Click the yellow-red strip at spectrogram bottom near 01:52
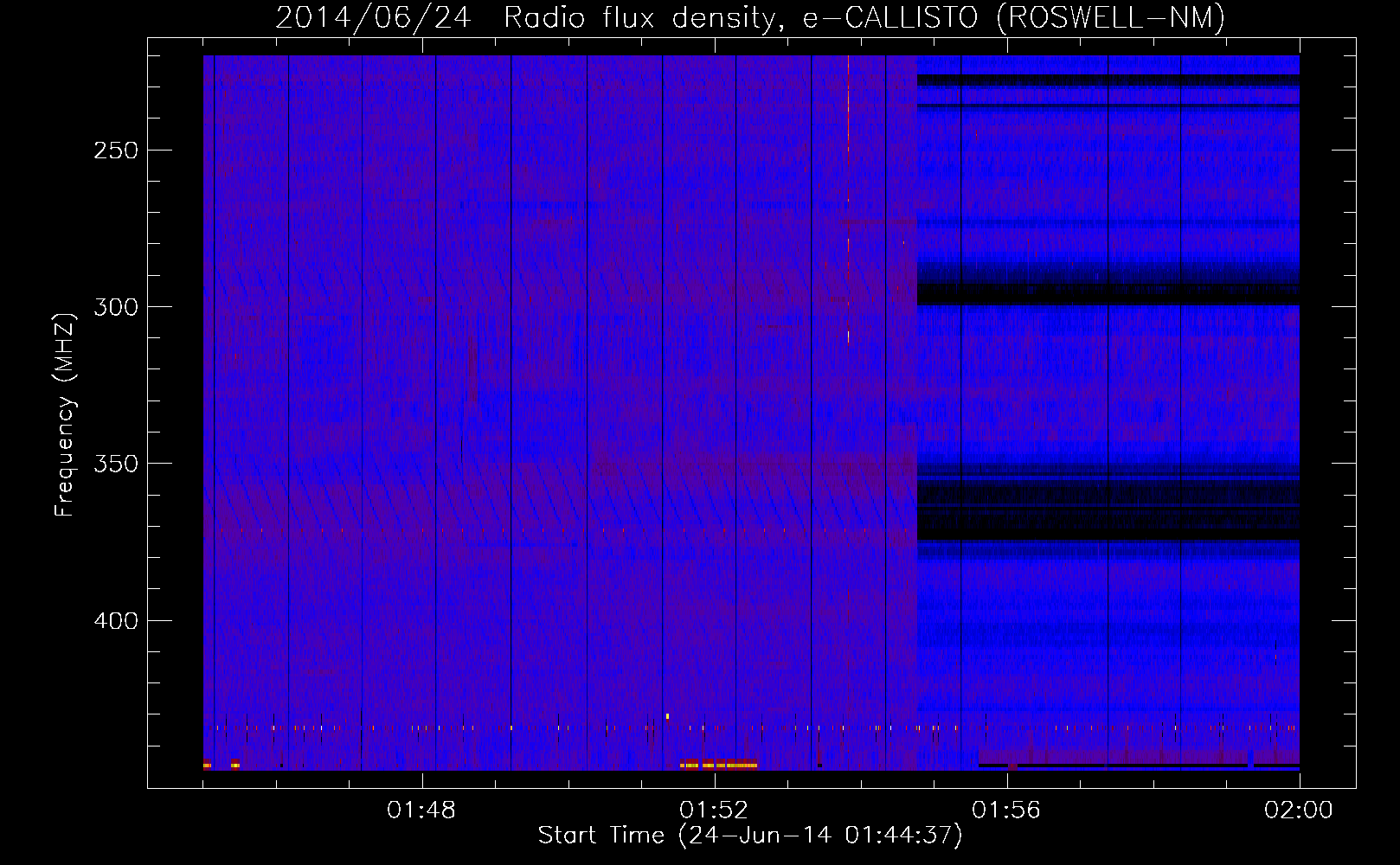 (718, 765)
